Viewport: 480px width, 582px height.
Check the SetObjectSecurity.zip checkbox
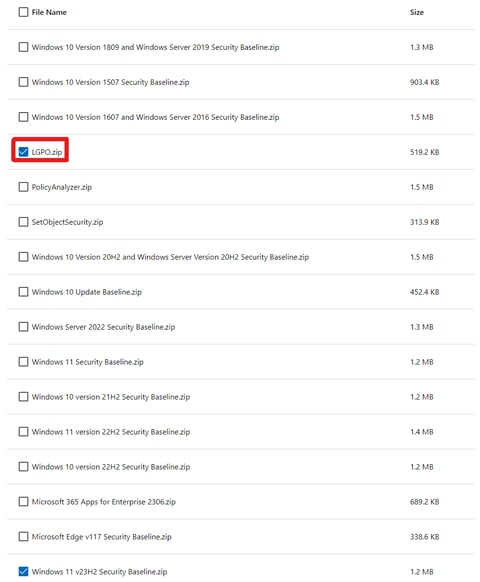tap(23, 222)
